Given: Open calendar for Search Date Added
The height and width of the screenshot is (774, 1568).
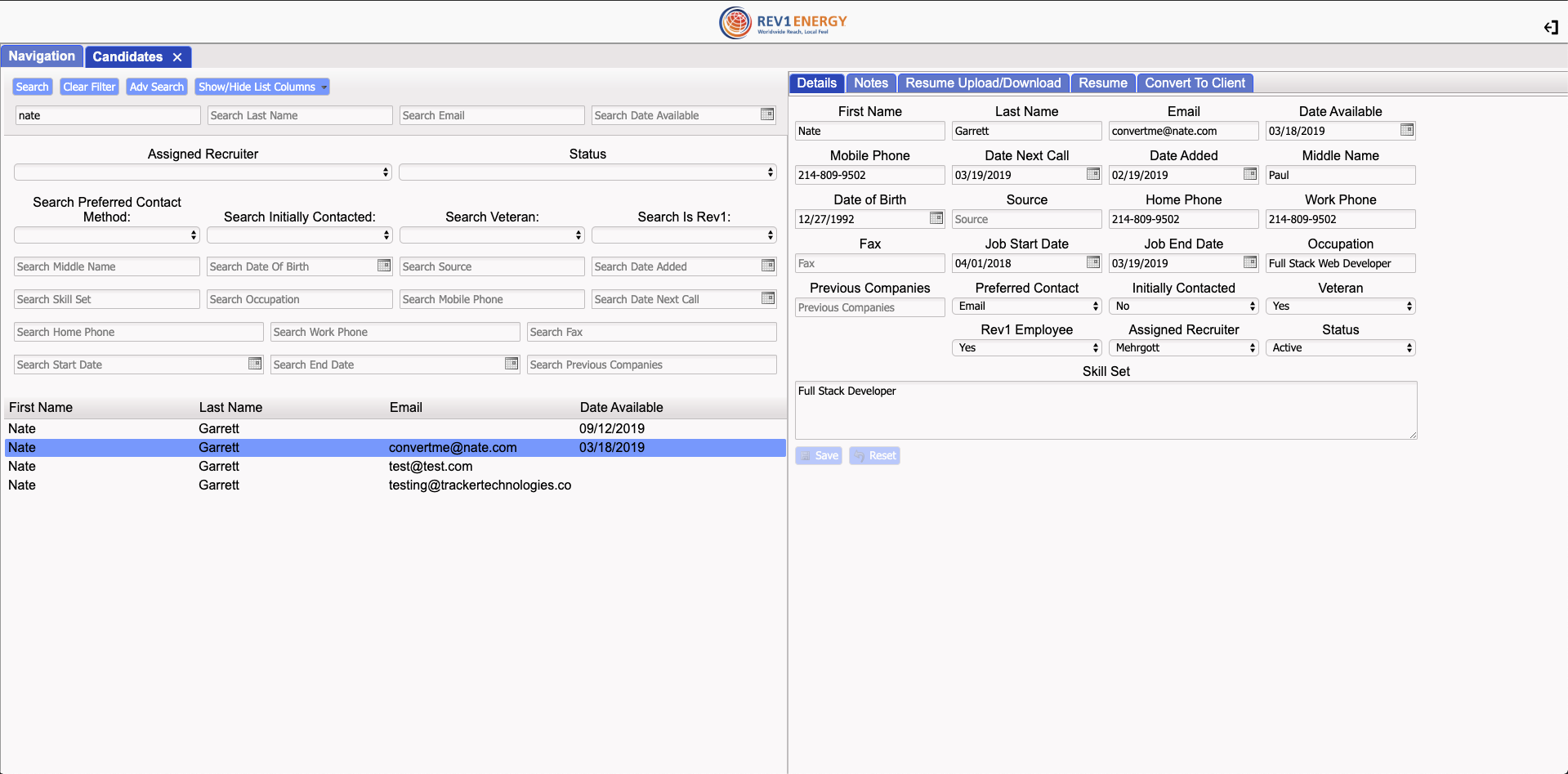Looking at the screenshot, I should click(768, 266).
